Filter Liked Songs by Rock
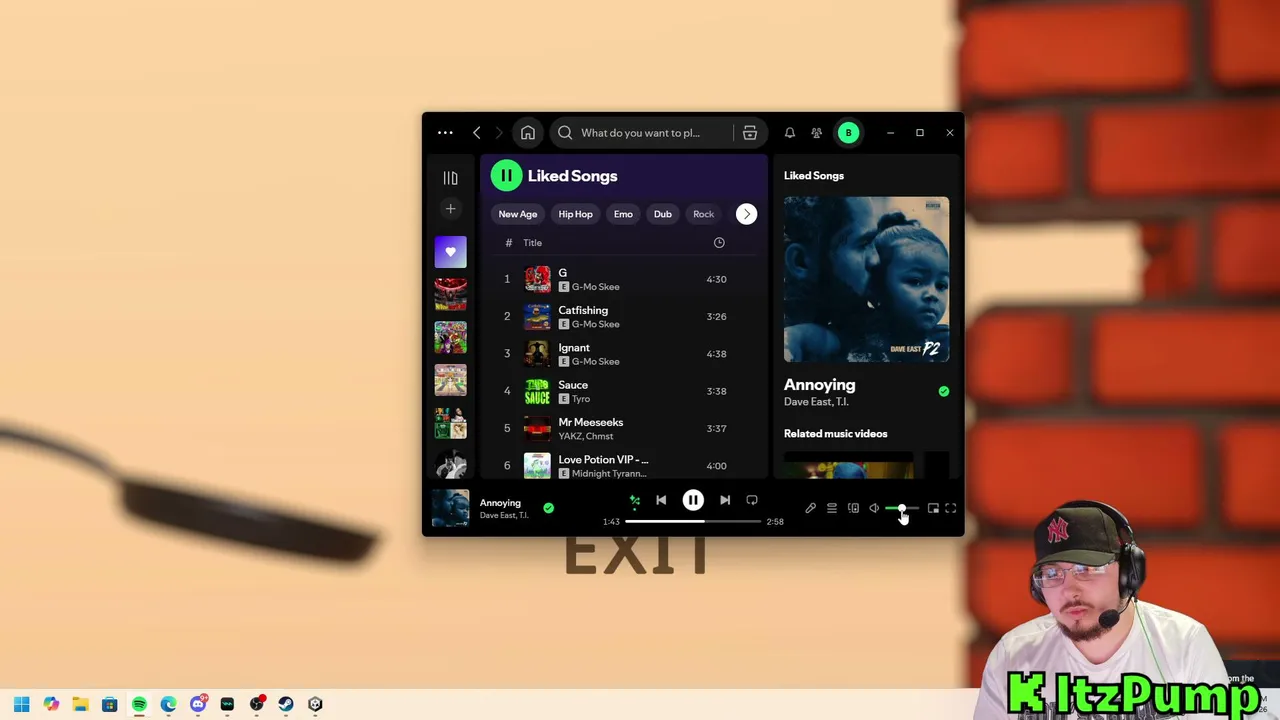Screen dimensions: 1280x720 [704, 214]
